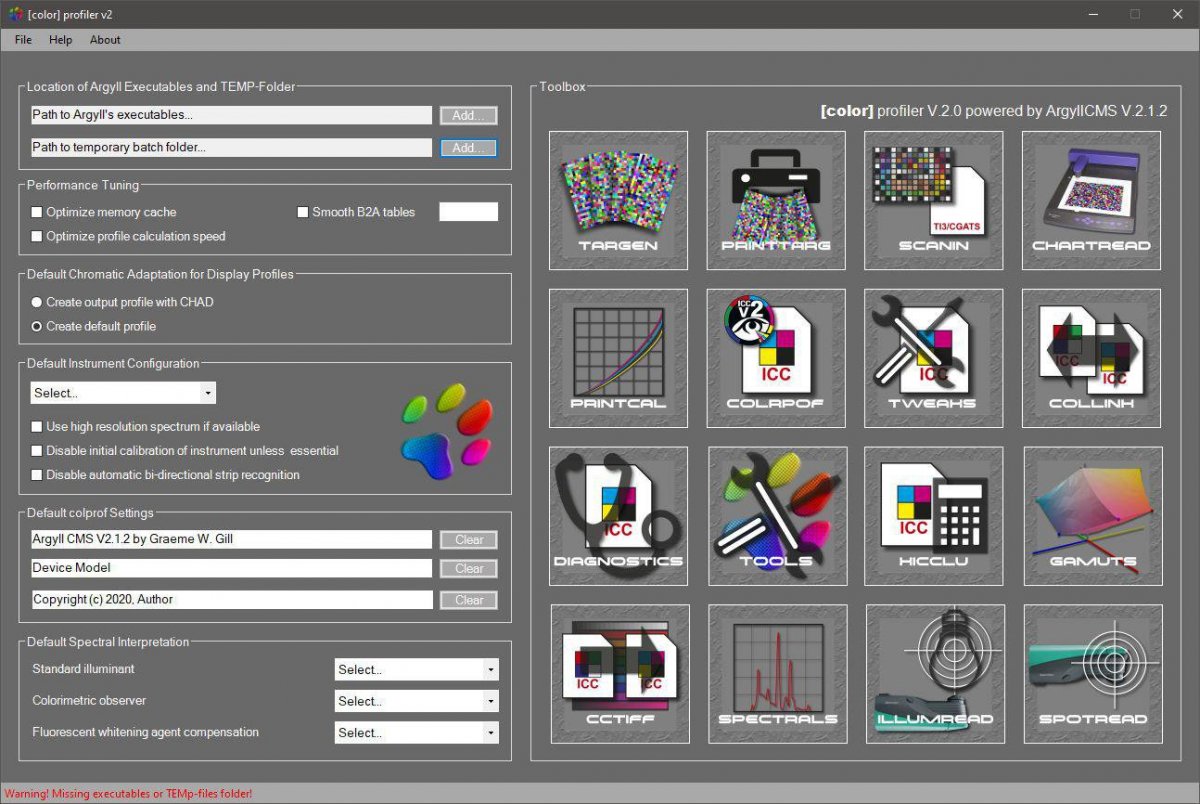Expand the Default Instrument Configuration dropdown
The height and width of the screenshot is (804, 1200).
point(123,393)
